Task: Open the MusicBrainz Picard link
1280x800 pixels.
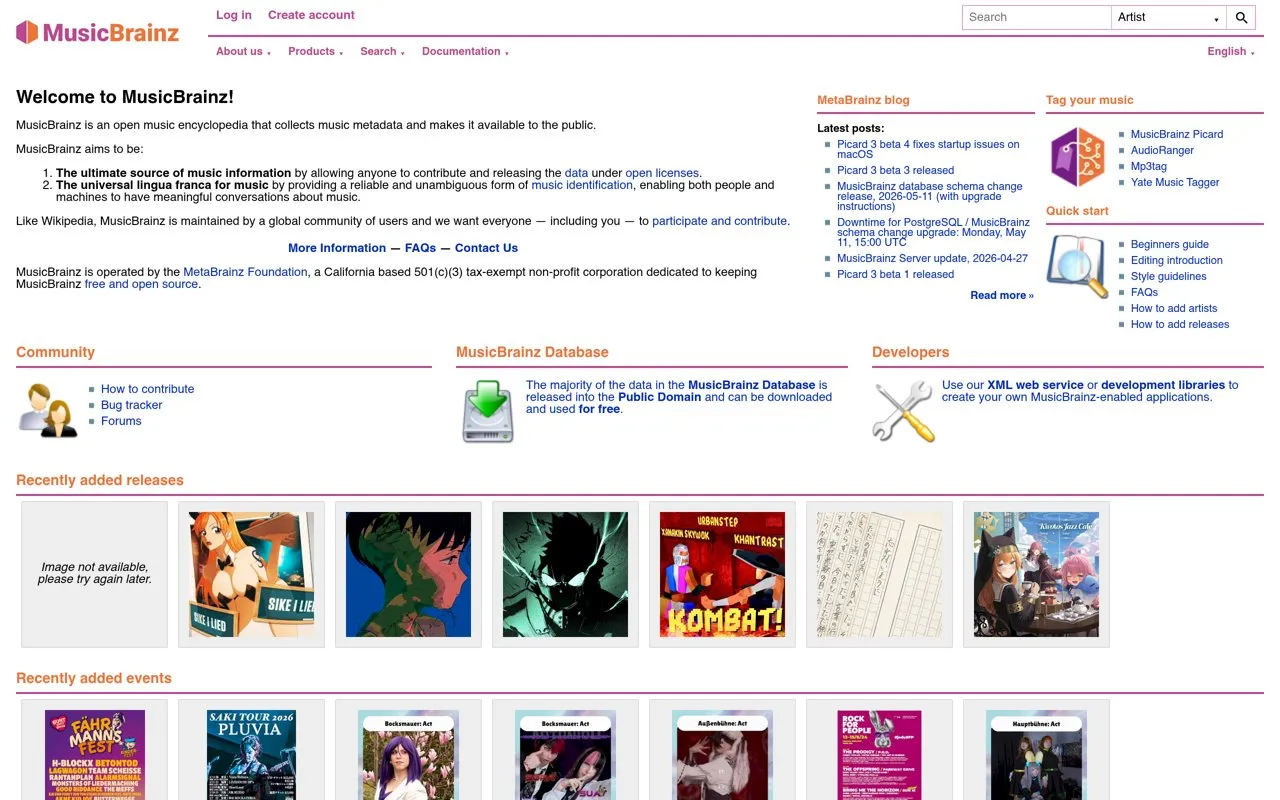Action: tap(1177, 134)
